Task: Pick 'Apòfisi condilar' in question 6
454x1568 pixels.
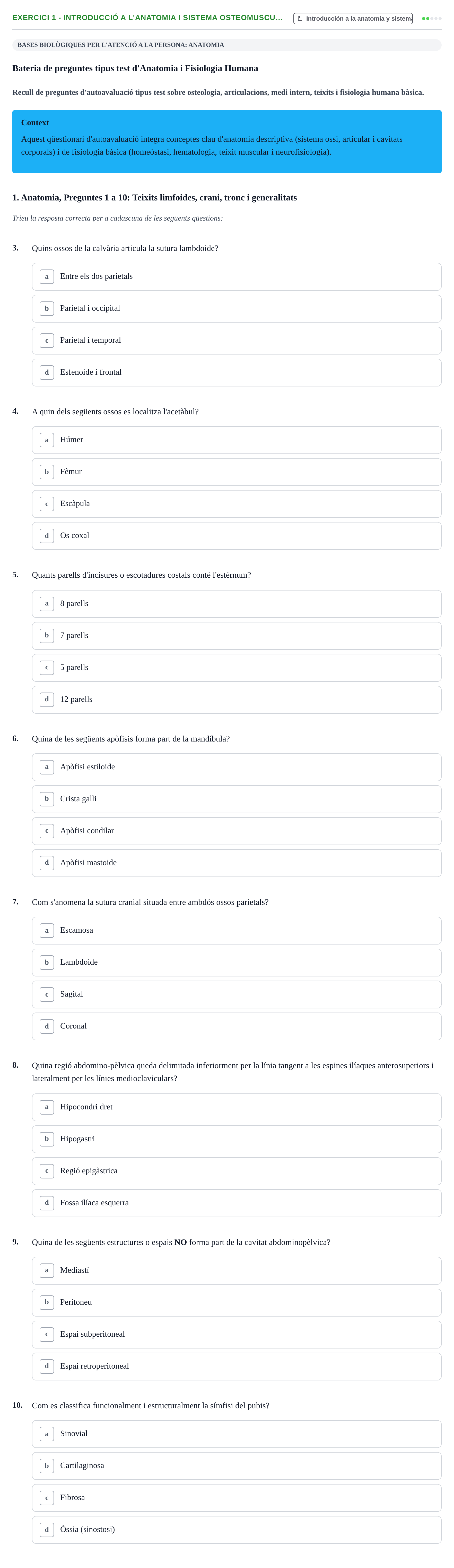Action: 237,831
